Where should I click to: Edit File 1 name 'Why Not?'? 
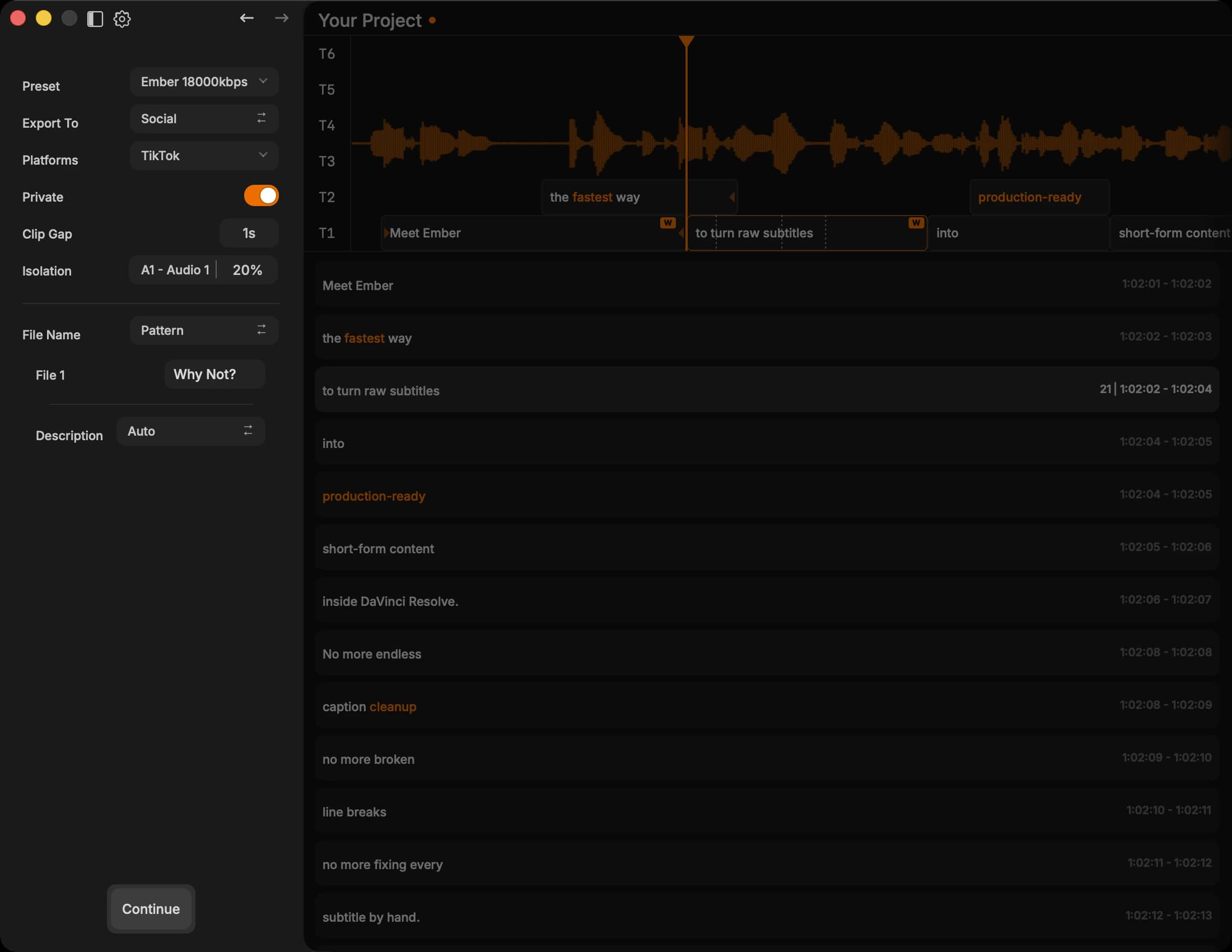[215, 374]
